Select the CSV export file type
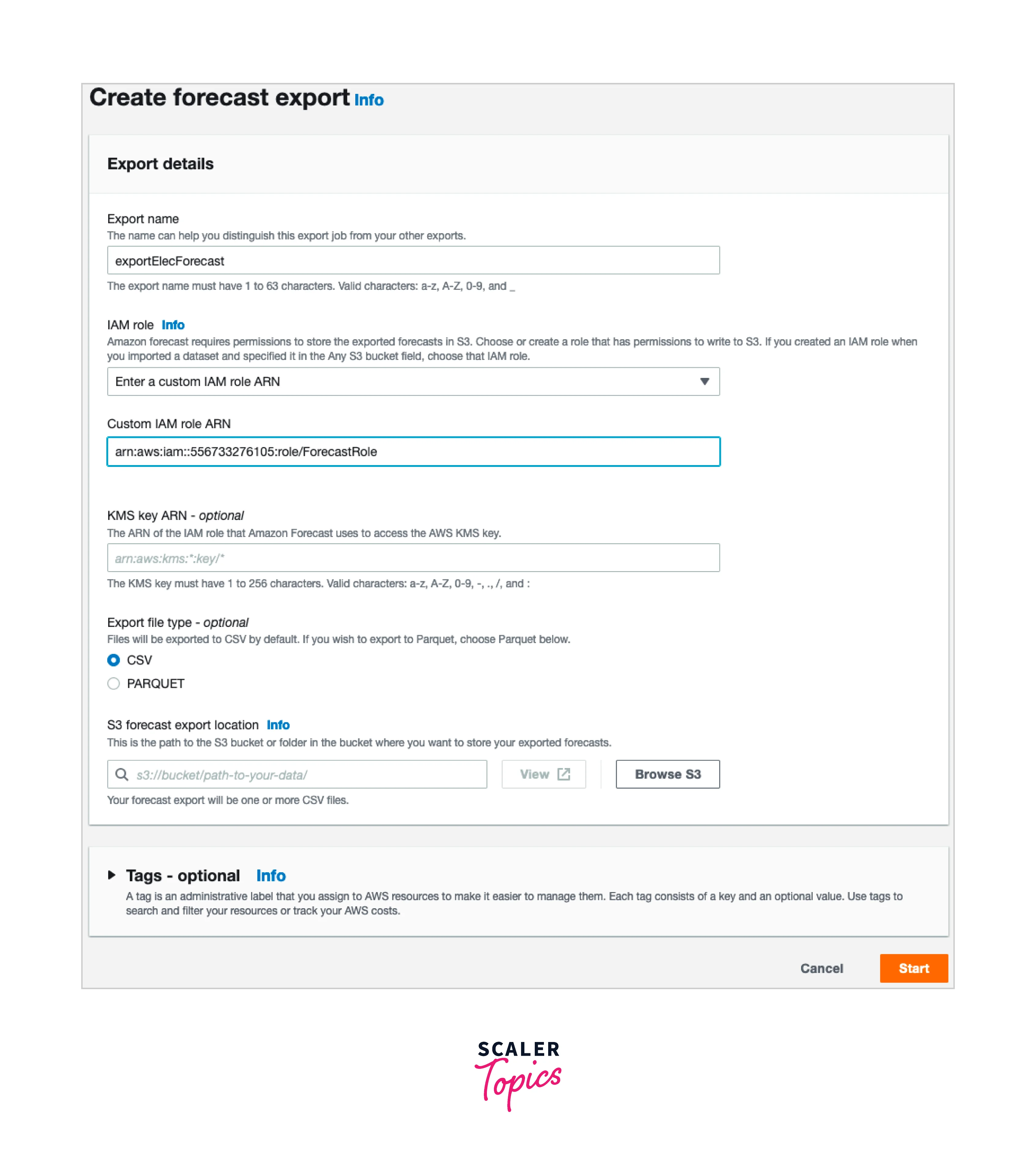 [114, 660]
